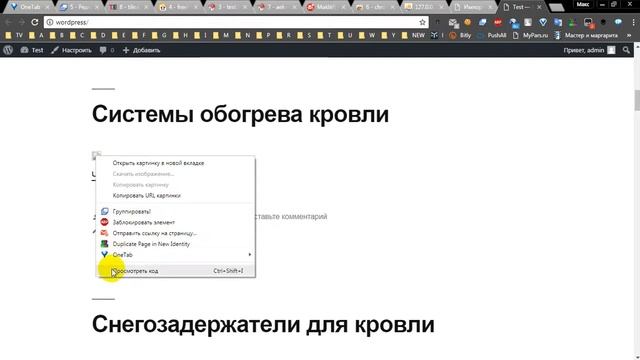Viewport: 640px width, 360px height.
Task: Open the Test site link in admin bar
Action: [x=32, y=50]
